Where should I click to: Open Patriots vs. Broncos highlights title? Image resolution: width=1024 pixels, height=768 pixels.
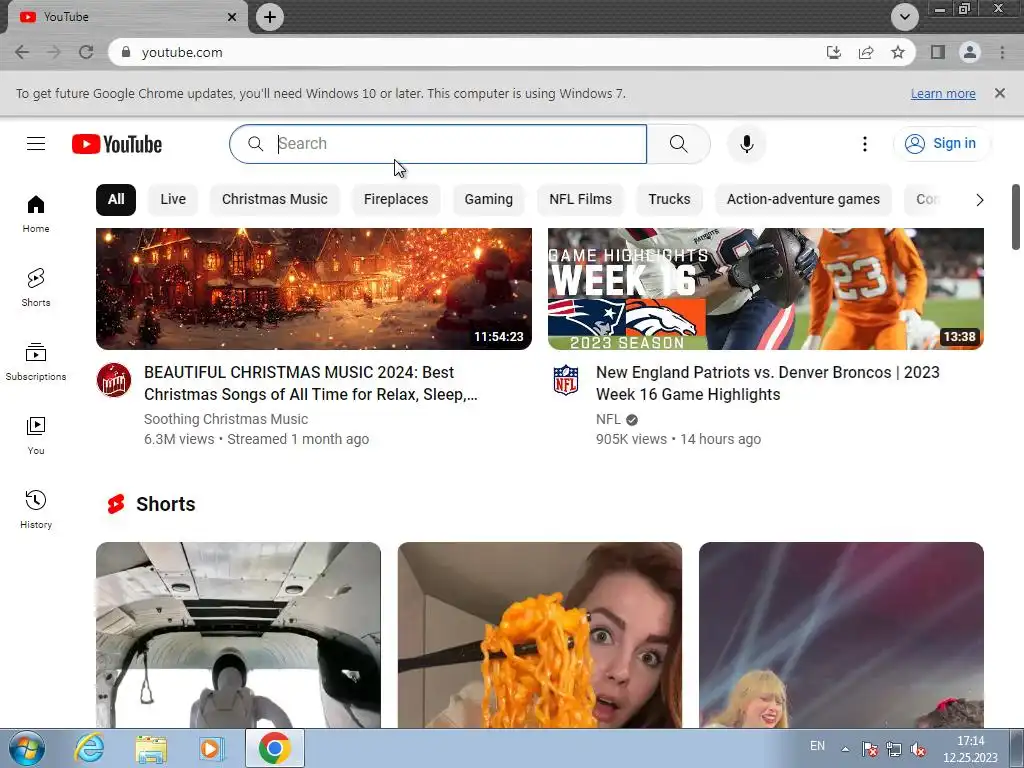click(767, 383)
